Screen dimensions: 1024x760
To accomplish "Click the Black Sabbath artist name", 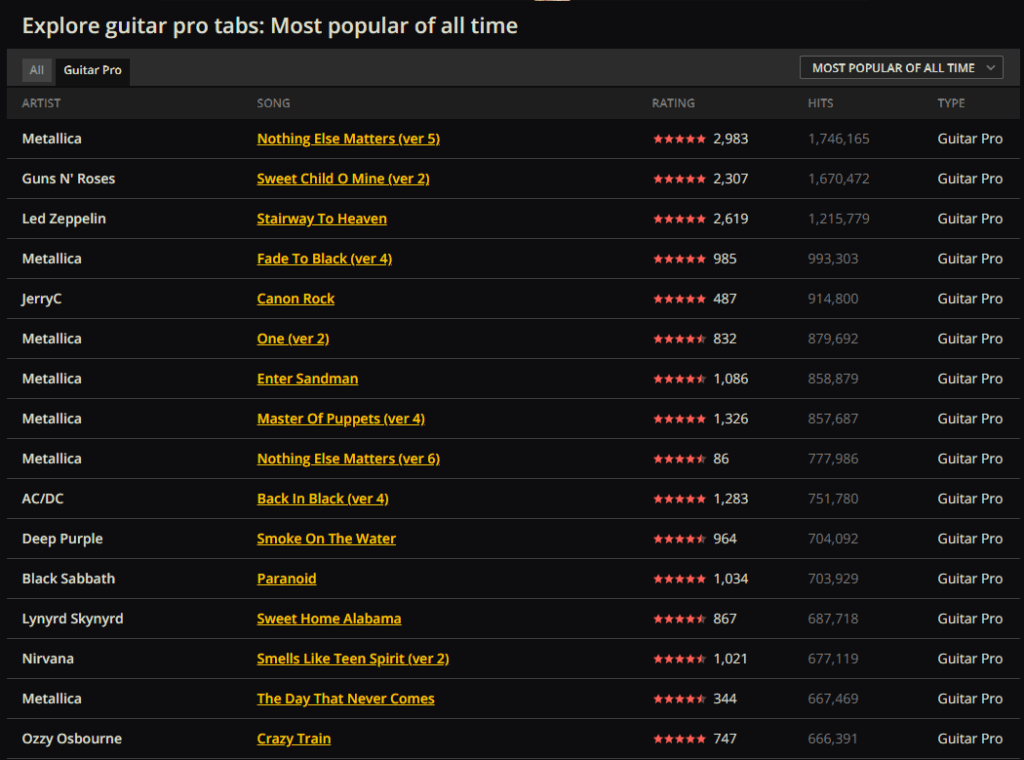I will pos(69,578).
